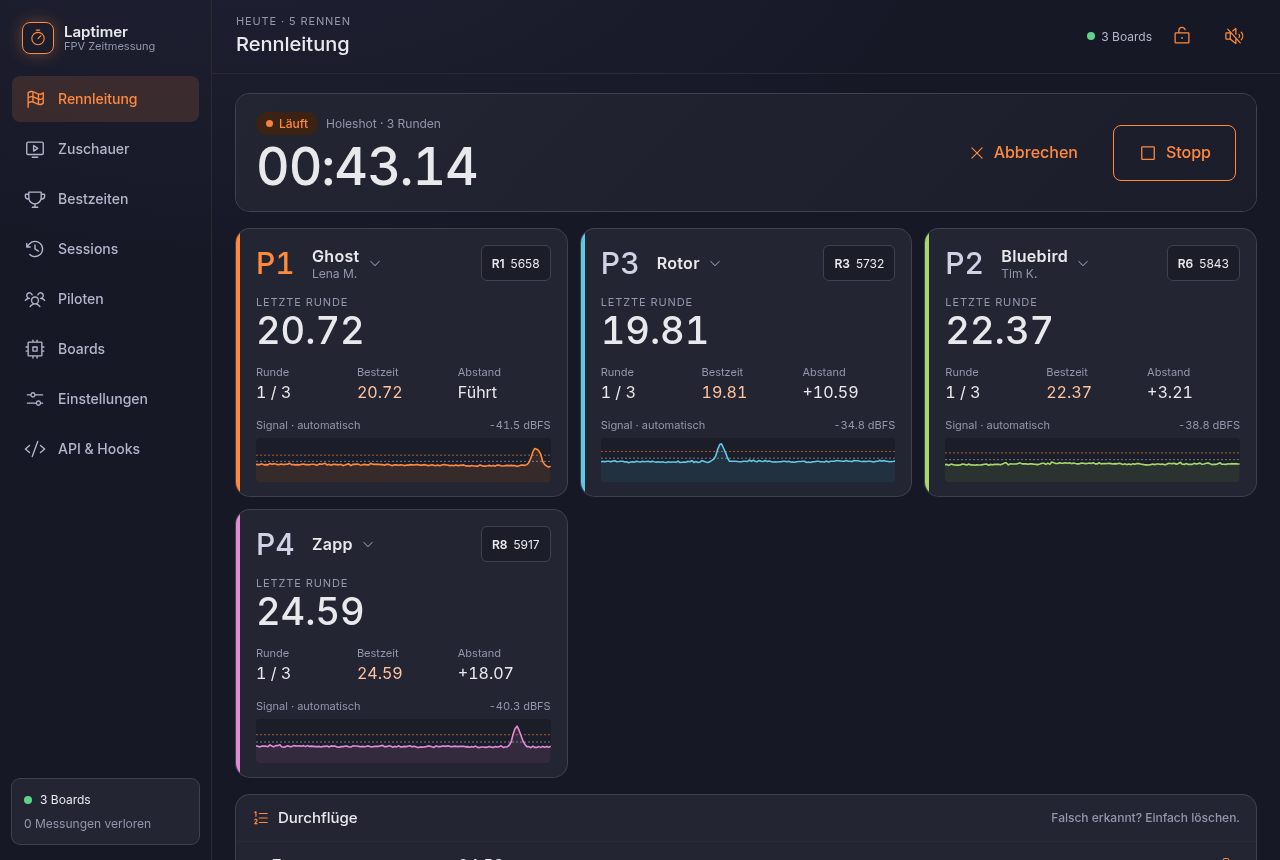
Task: Click the Abbrechen button
Action: coord(1024,153)
